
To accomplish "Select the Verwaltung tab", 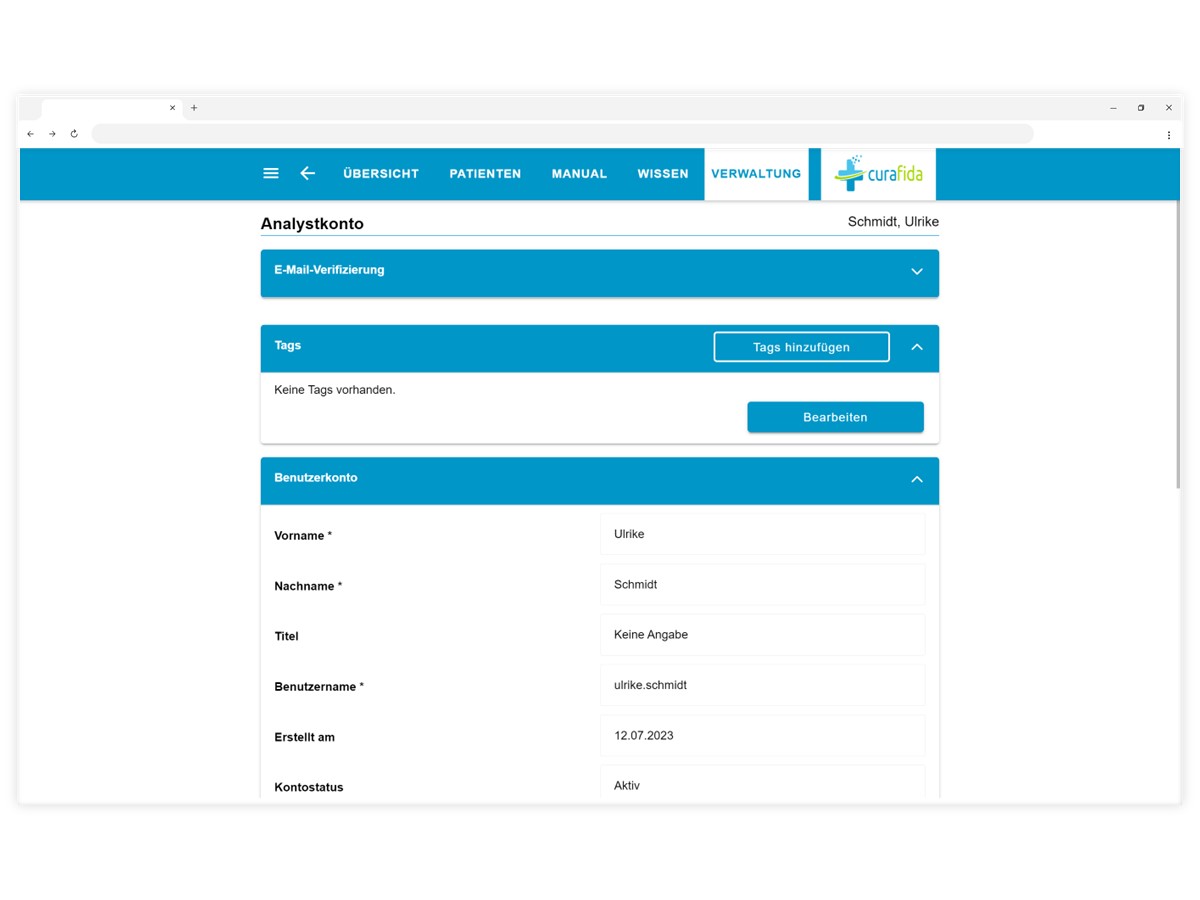I will coord(756,174).
